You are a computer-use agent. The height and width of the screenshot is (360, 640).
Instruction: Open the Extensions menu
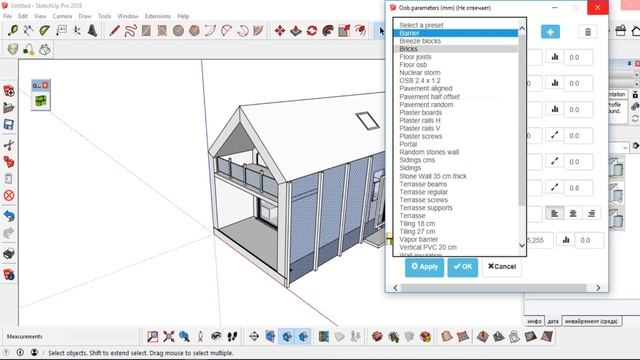(x=158, y=16)
